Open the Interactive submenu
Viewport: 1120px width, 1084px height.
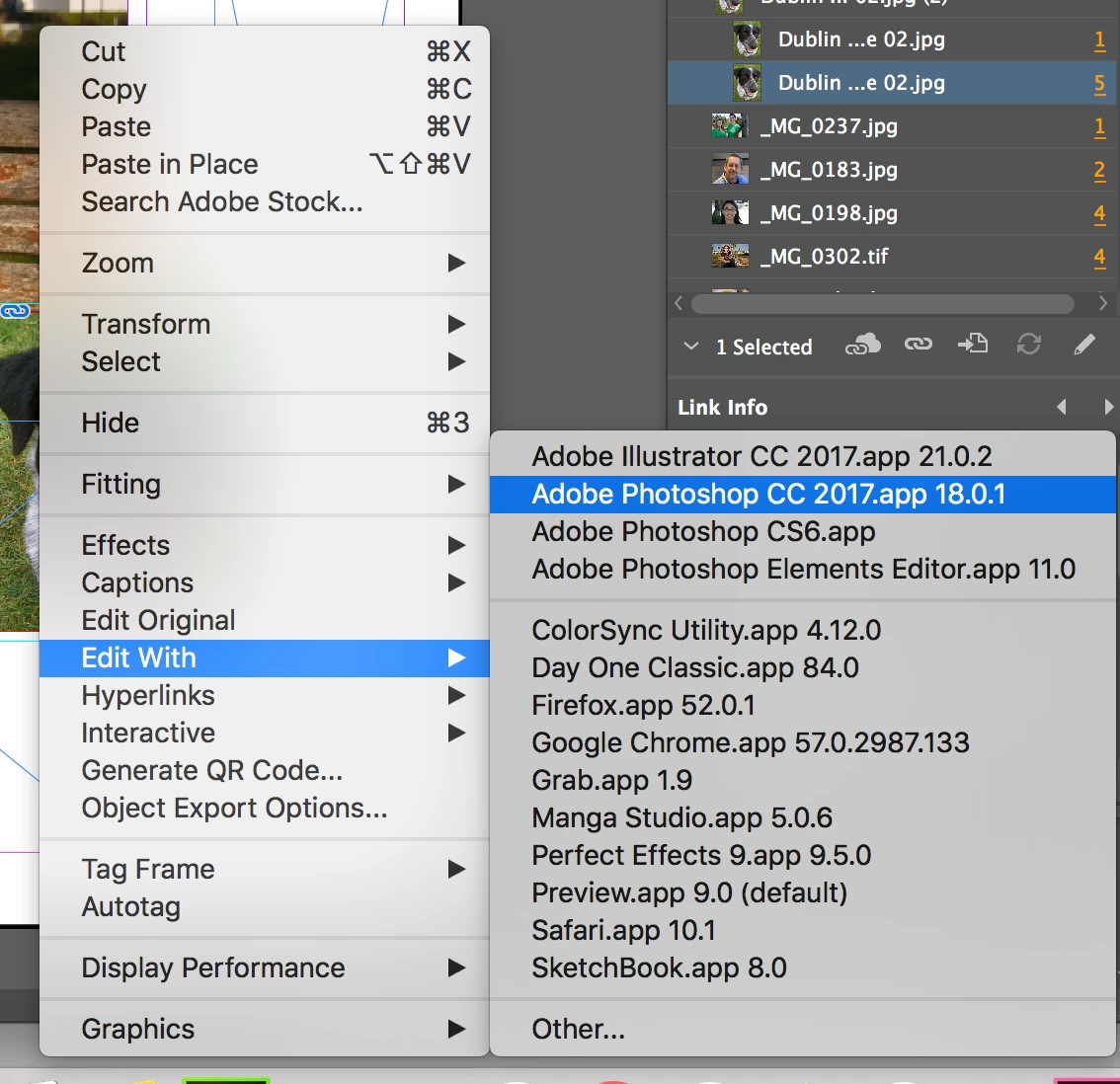[x=265, y=733]
